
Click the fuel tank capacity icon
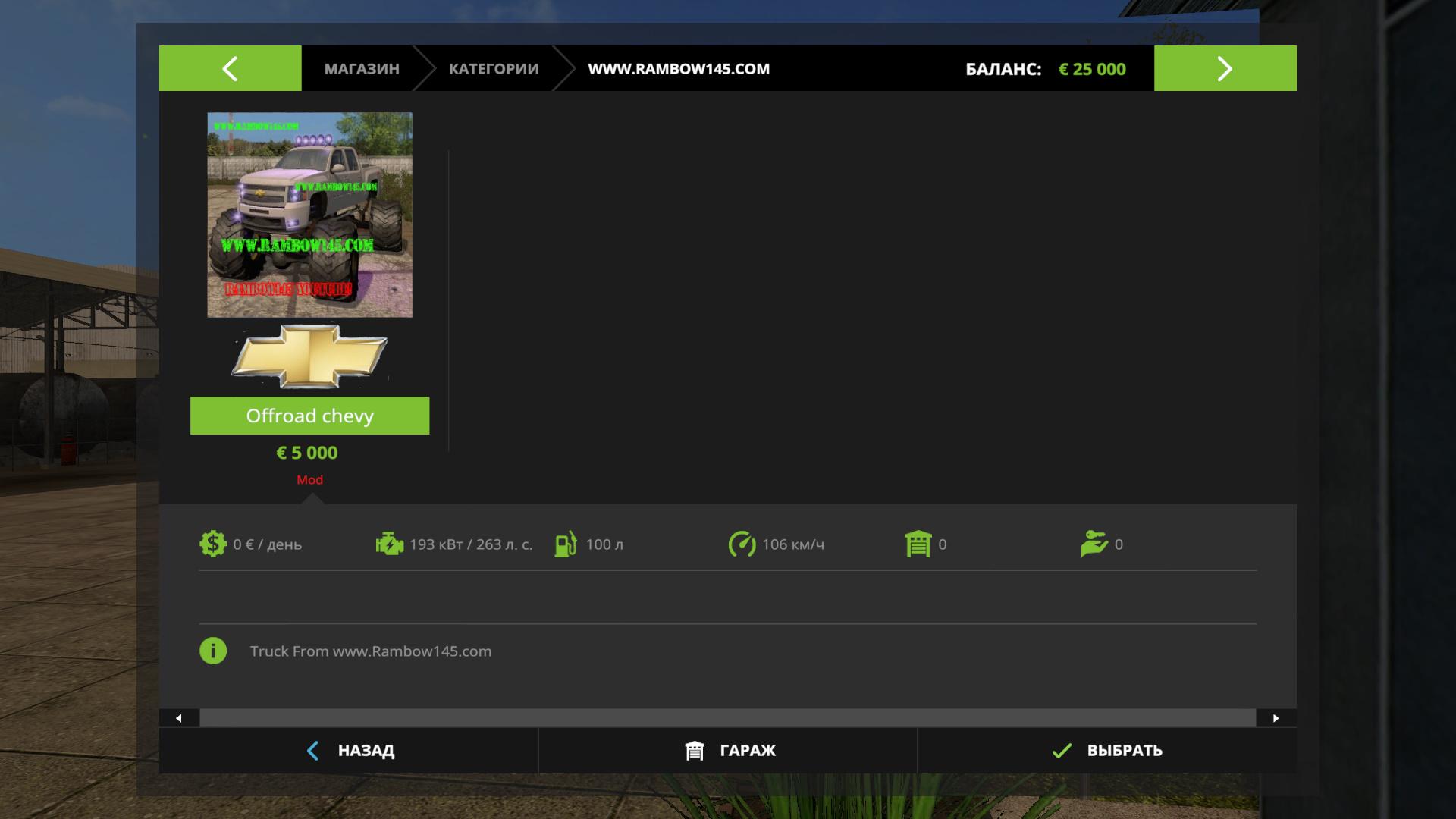click(x=566, y=544)
